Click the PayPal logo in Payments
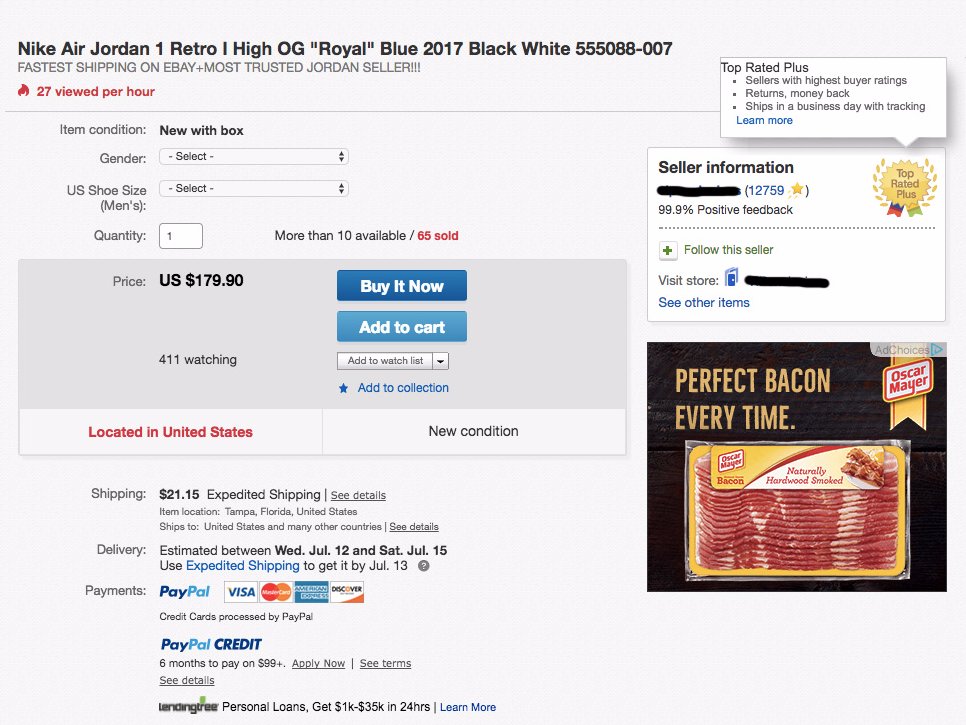The width and height of the screenshot is (966, 725). point(185,592)
